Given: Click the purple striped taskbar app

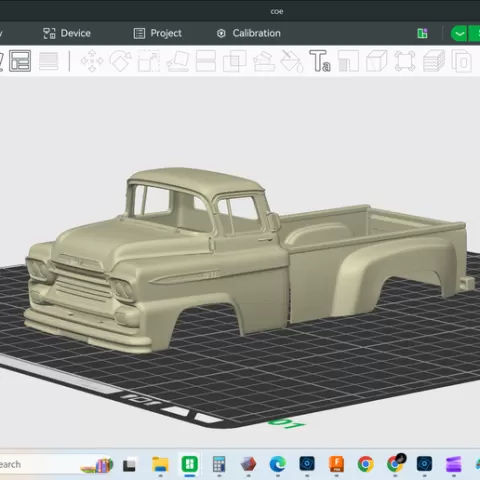Looking at the screenshot, I should [454, 464].
